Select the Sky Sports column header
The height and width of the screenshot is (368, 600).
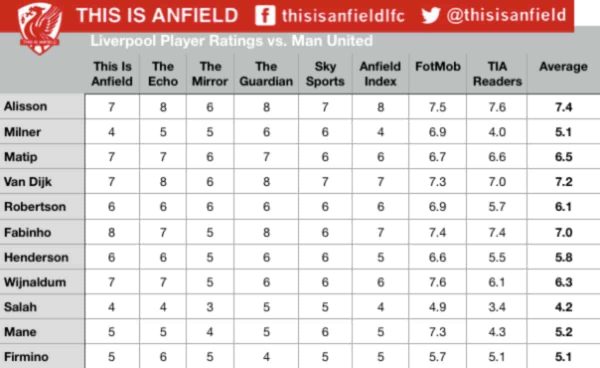click(x=325, y=74)
